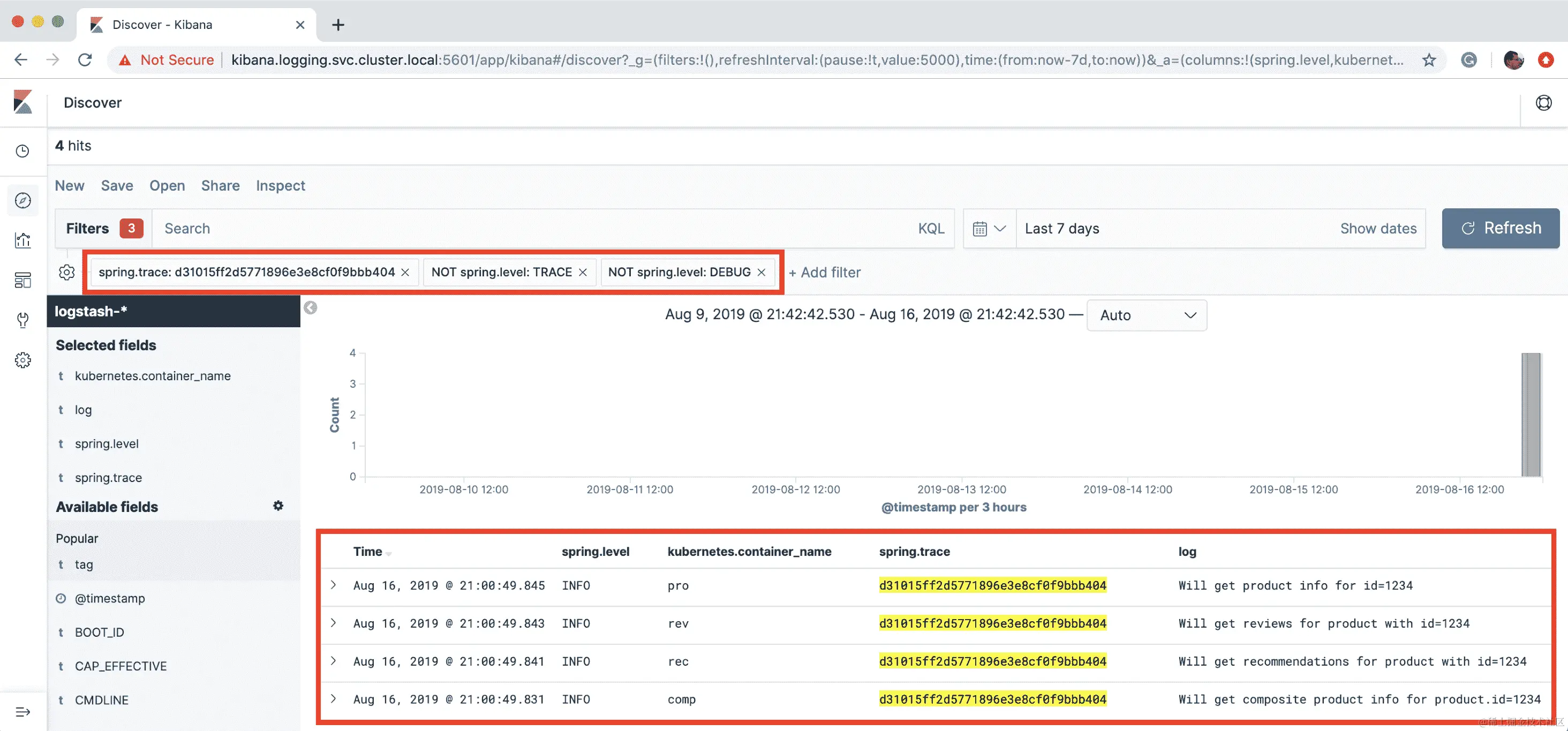Image resolution: width=1568 pixels, height=731 pixels.
Task: Open Available fields settings gear
Action: pos(278,506)
